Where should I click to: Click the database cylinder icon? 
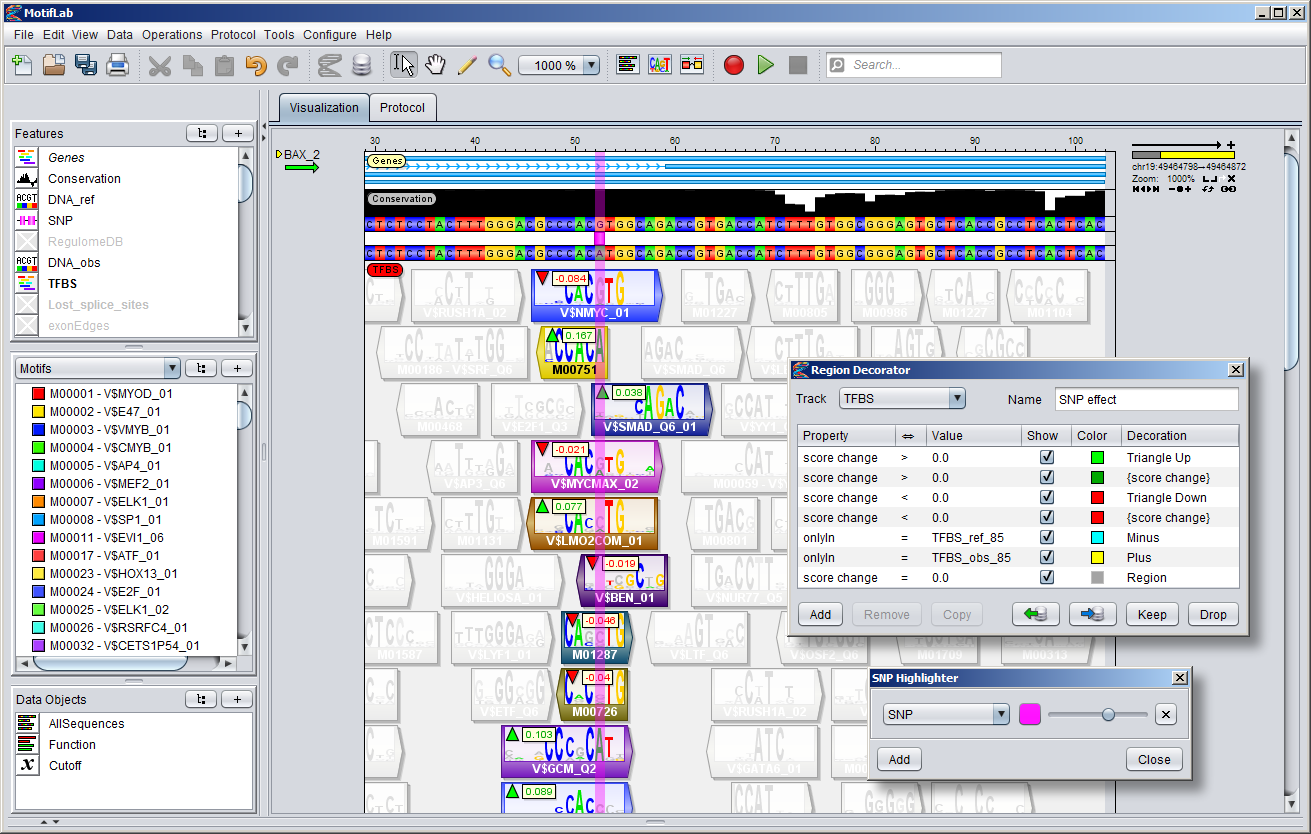coord(362,65)
